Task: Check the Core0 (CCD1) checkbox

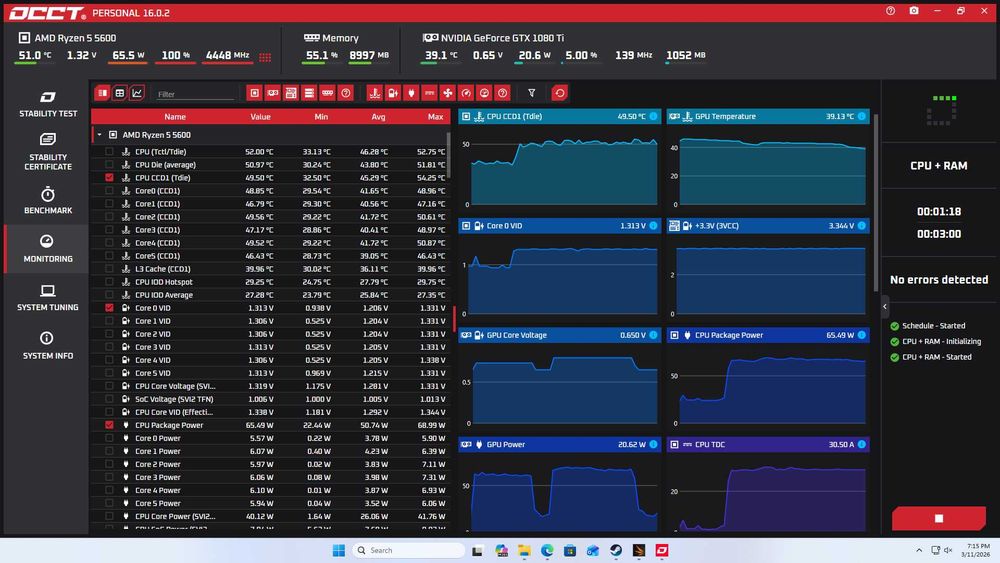Action: pyautogui.click(x=109, y=191)
